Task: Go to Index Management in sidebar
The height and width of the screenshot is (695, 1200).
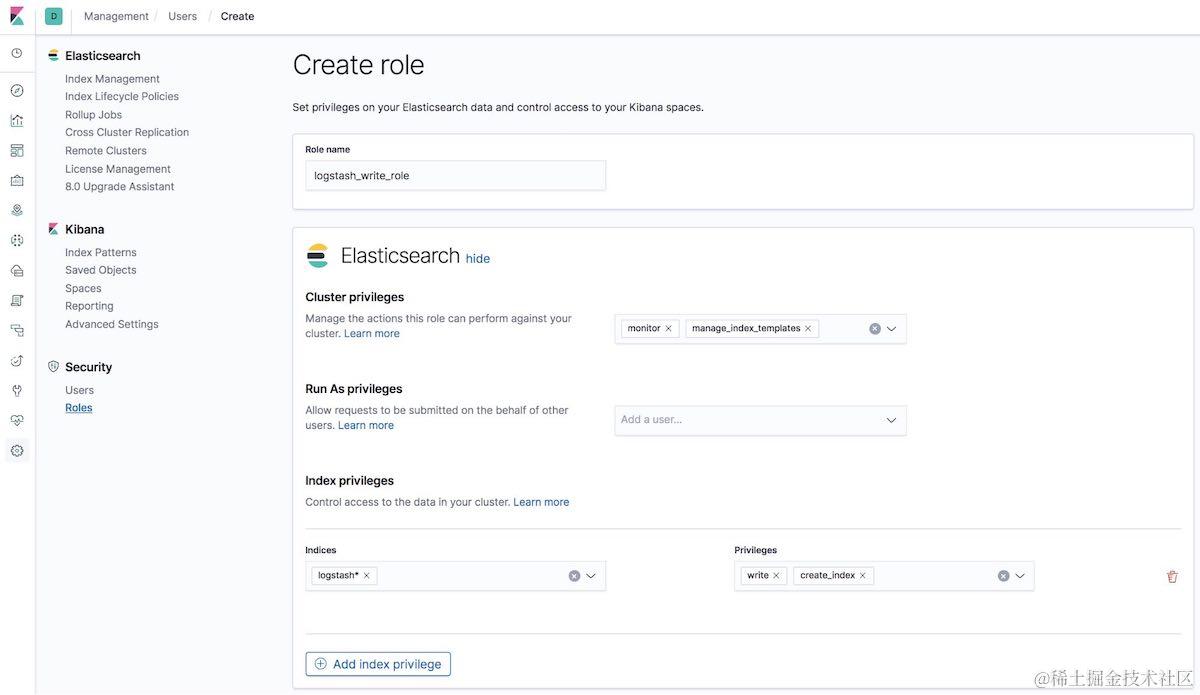Action: 112,79
